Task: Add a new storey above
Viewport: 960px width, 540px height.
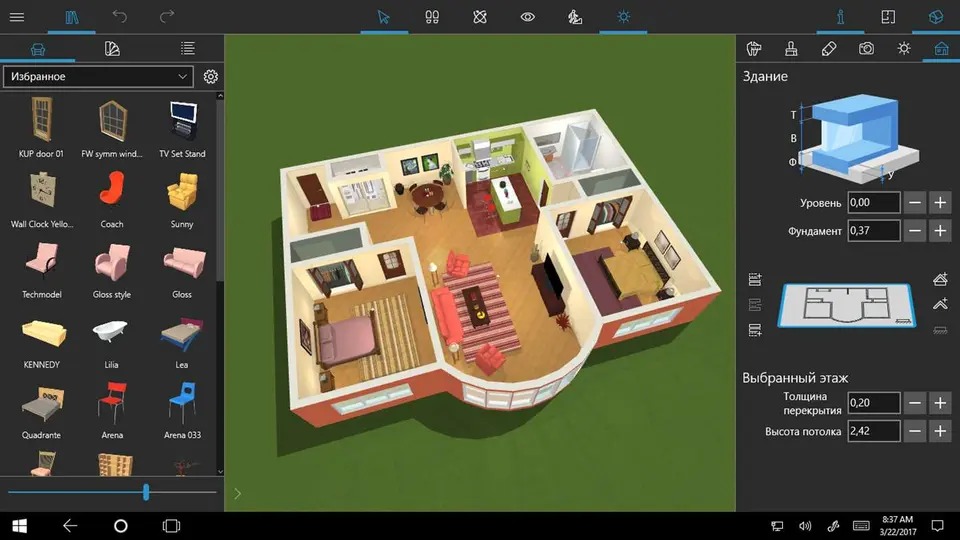Action: 755,280
